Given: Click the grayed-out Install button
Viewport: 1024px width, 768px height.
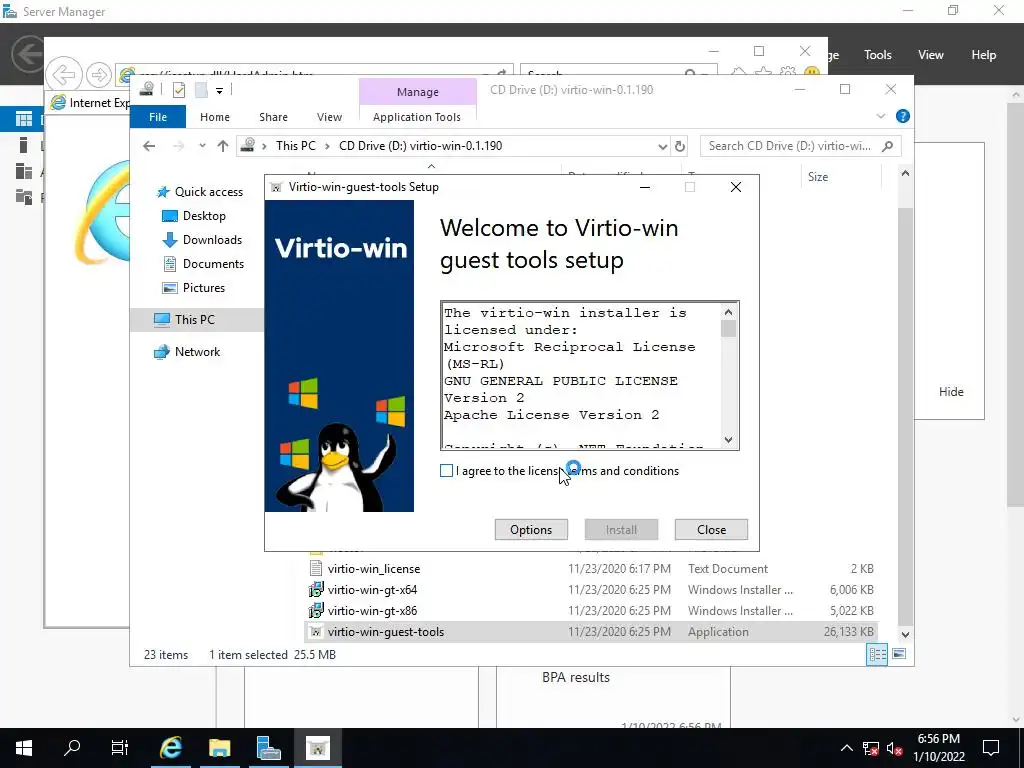Looking at the screenshot, I should click(621, 530).
